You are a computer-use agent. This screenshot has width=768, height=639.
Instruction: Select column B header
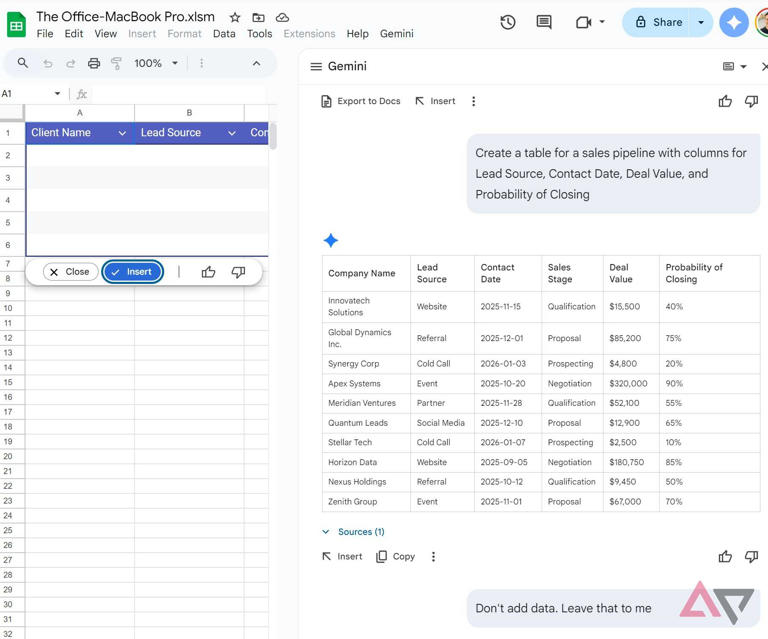click(189, 113)
